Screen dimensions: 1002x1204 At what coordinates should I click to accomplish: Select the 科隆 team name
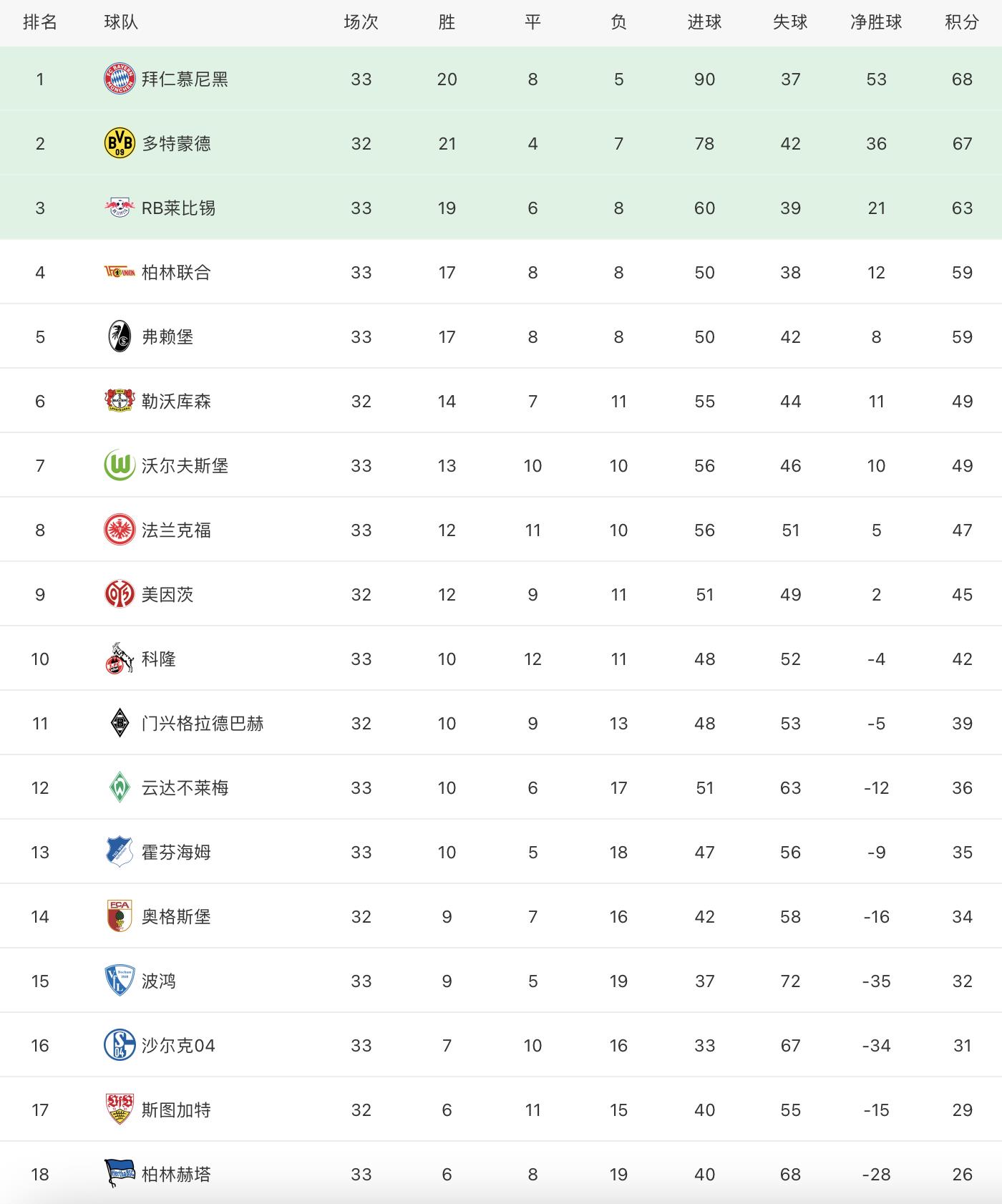point(159,659)
